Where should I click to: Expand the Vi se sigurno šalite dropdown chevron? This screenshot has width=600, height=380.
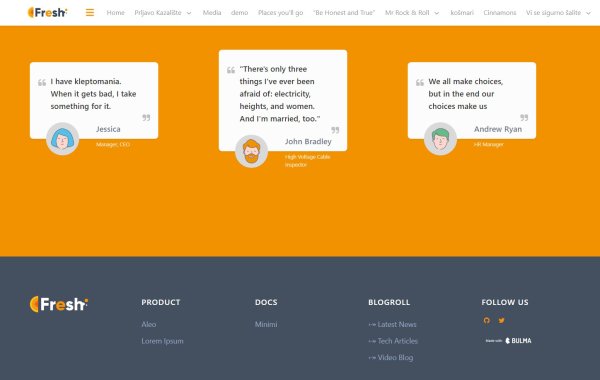click(x=588, y=13)
